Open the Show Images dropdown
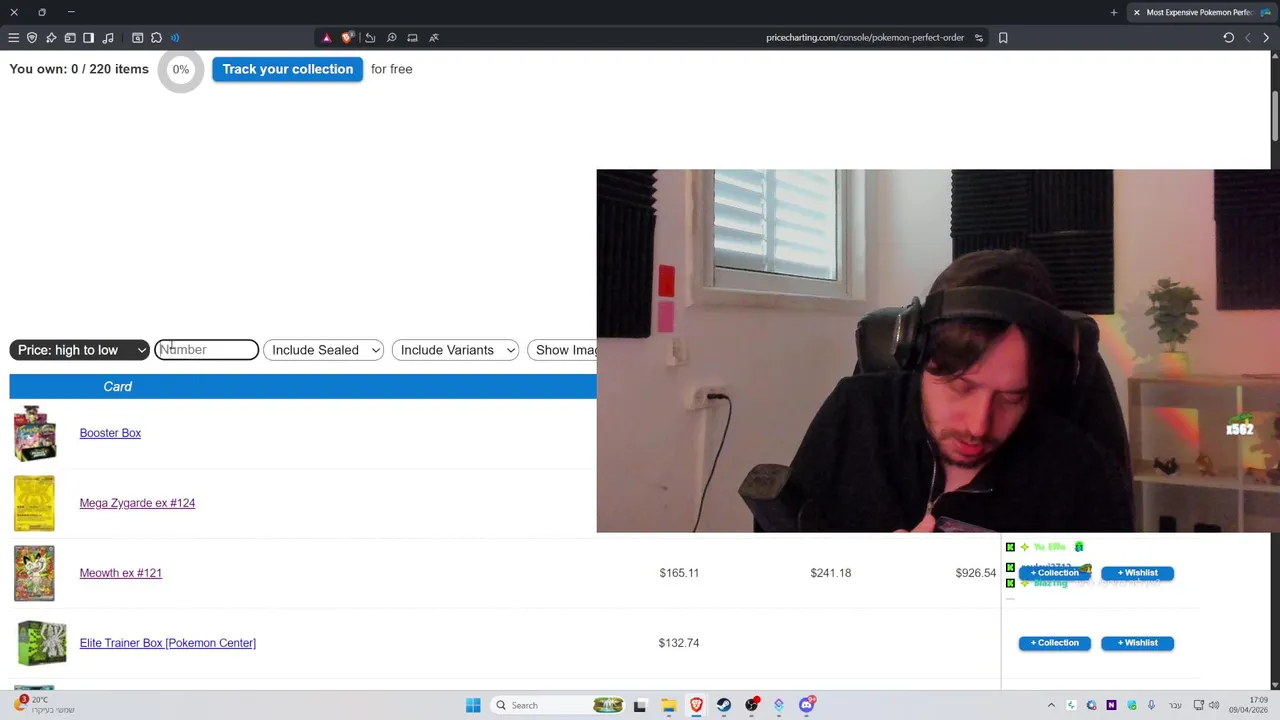 562,350
